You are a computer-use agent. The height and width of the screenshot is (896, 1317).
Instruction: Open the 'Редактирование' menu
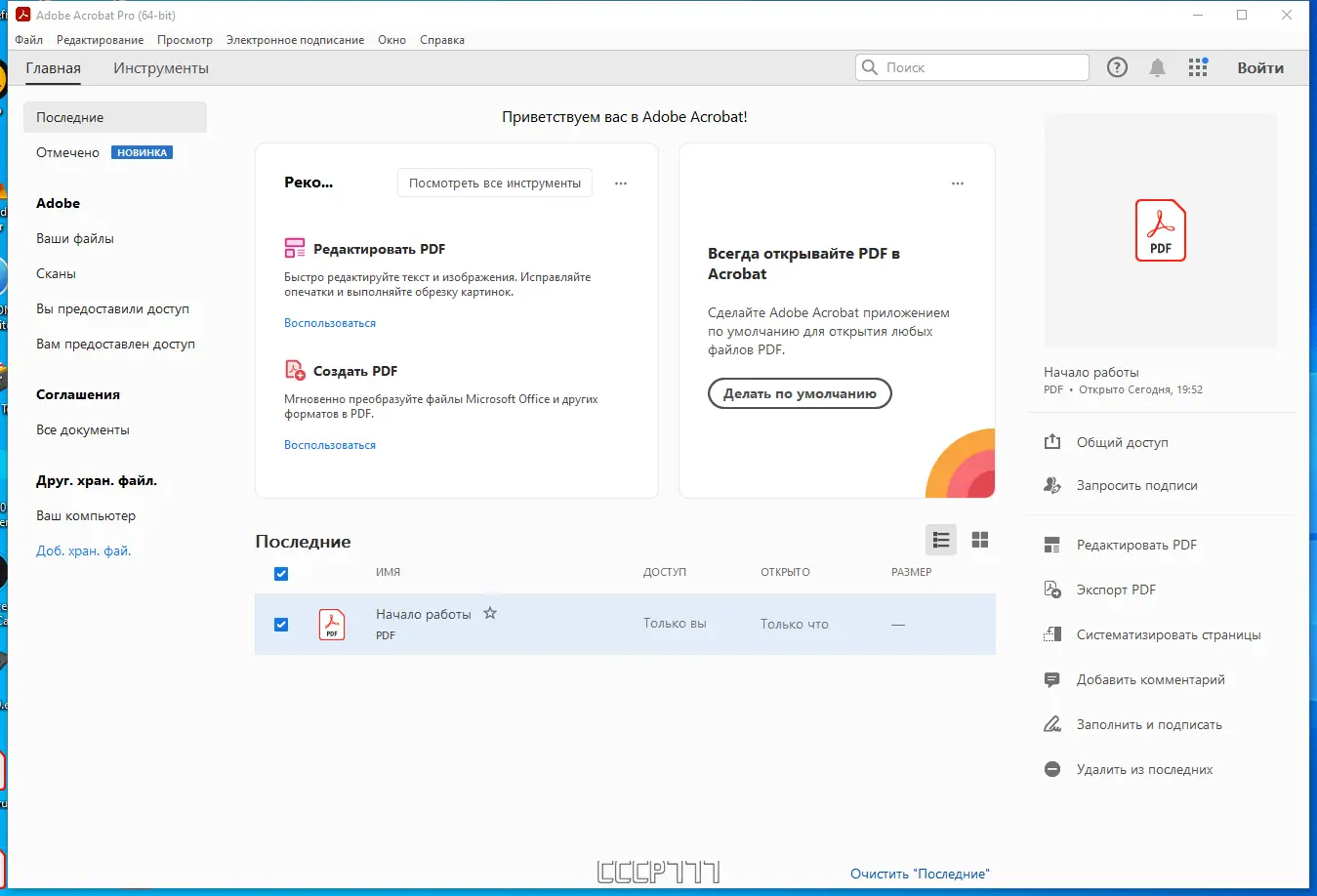click(100, 40)
